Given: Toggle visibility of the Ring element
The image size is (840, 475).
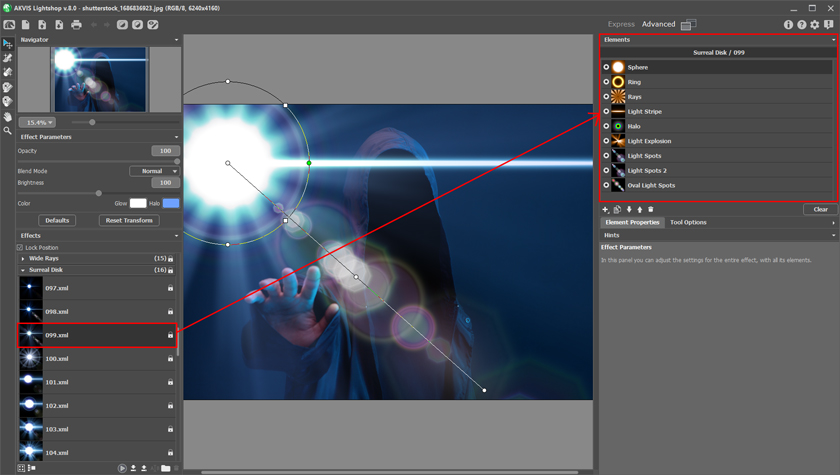Looking at the screenshot, I should pyautogui.click(x=606, y=82).
